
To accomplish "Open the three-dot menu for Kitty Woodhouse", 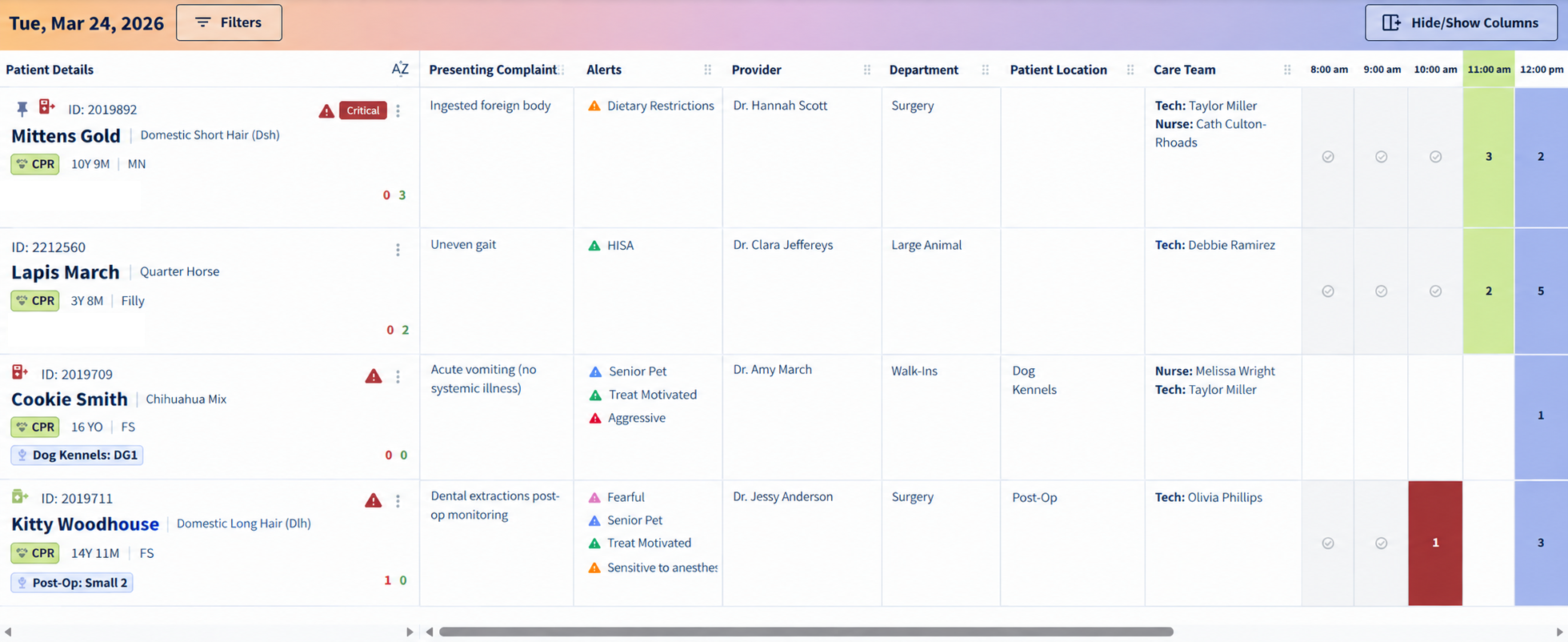I will click(398, 501).
